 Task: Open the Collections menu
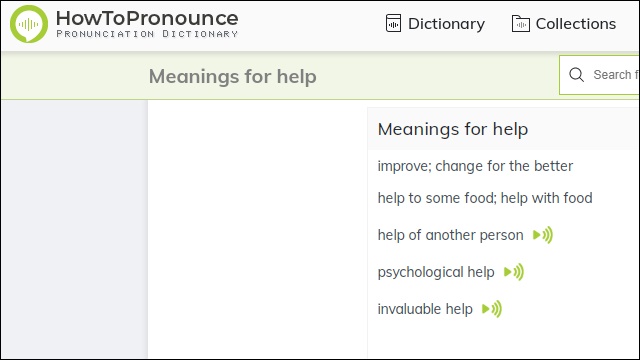click(x=576, y=24)
